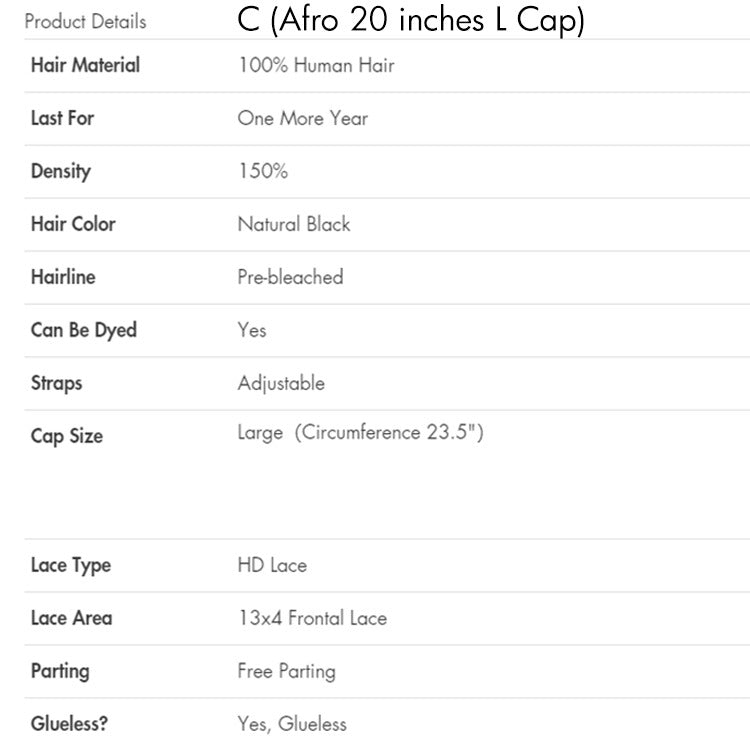
Task: Select the Cap Size label
Action: tap(67, 436)
